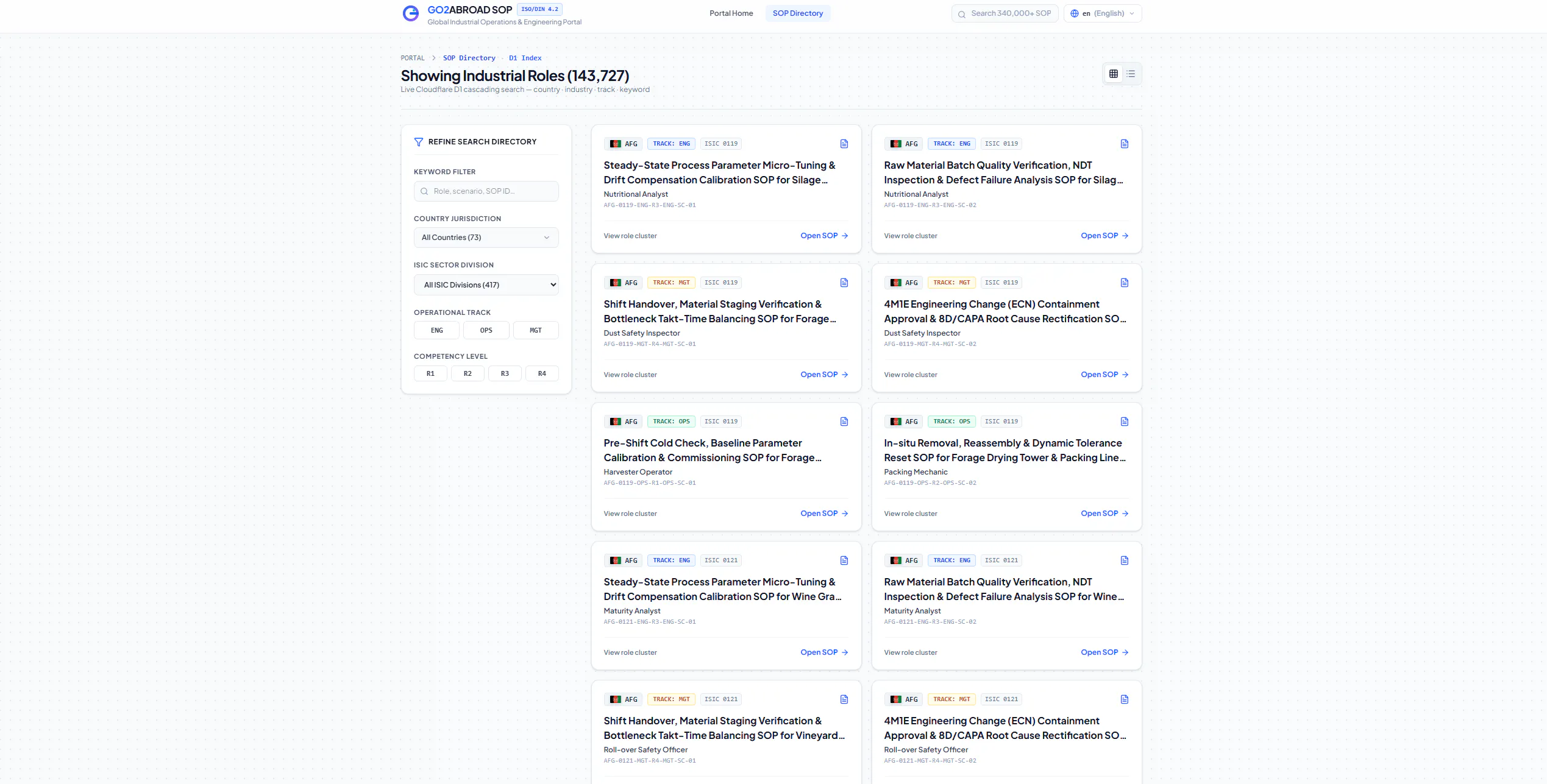Toggle R4 competency level filter
1547x784 pixels.
tap(542, 373)
